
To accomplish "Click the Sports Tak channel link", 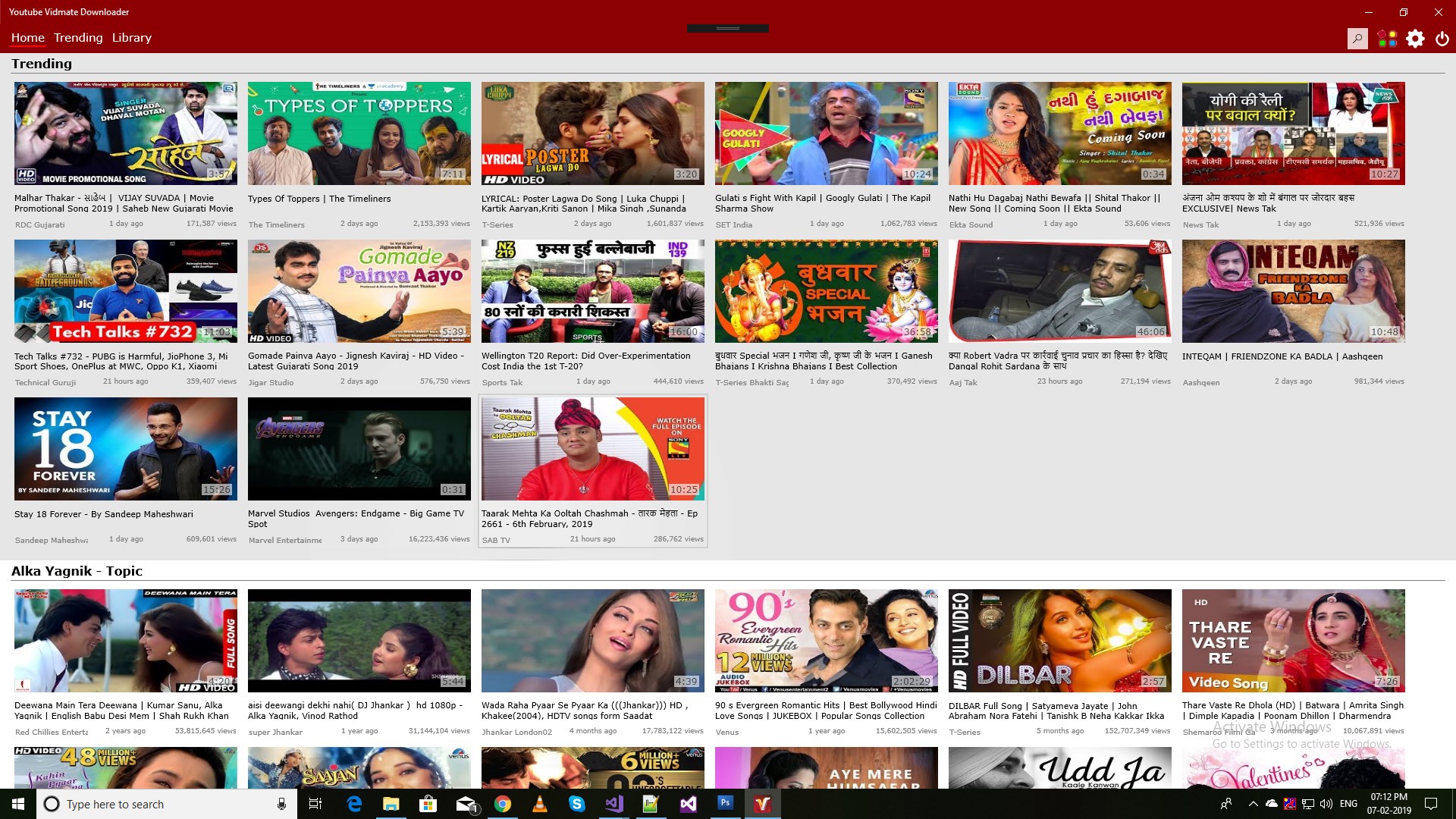I will [x=502, y=382].
